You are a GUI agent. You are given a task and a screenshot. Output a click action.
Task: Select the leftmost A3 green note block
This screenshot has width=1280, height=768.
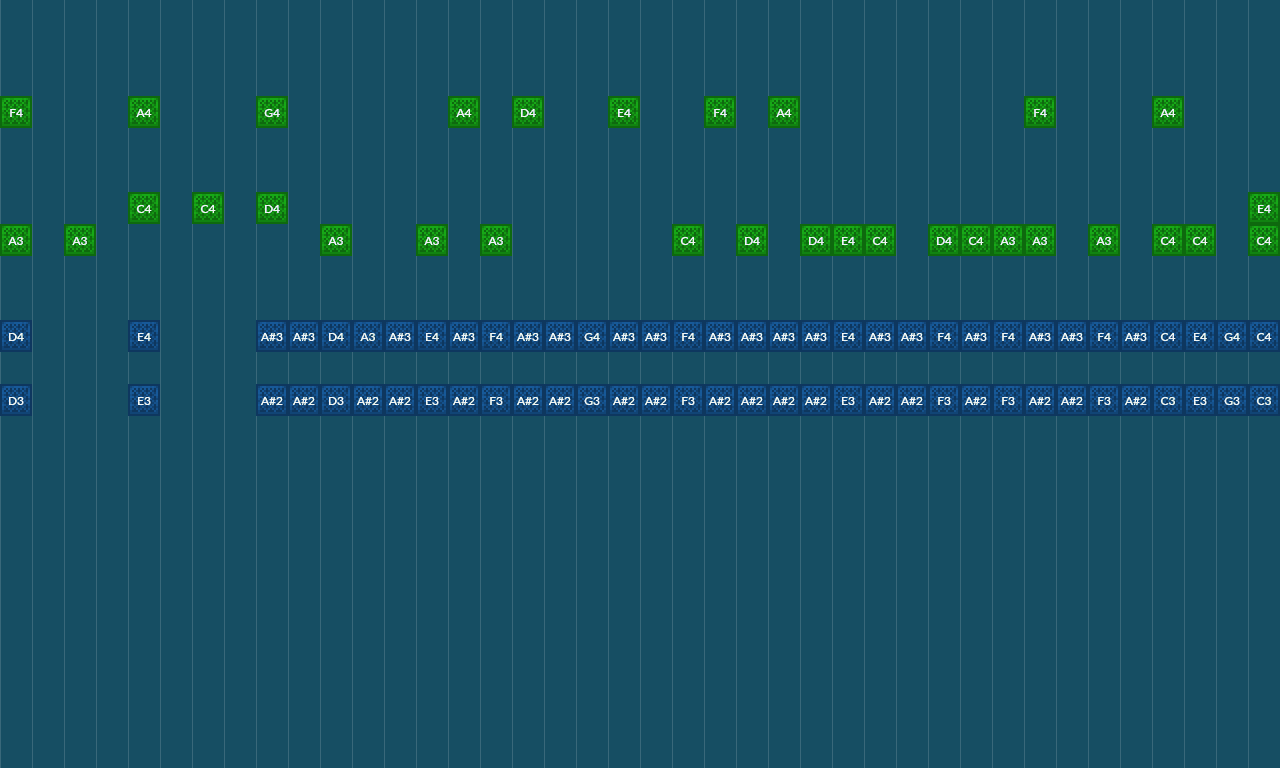[15, 240]
